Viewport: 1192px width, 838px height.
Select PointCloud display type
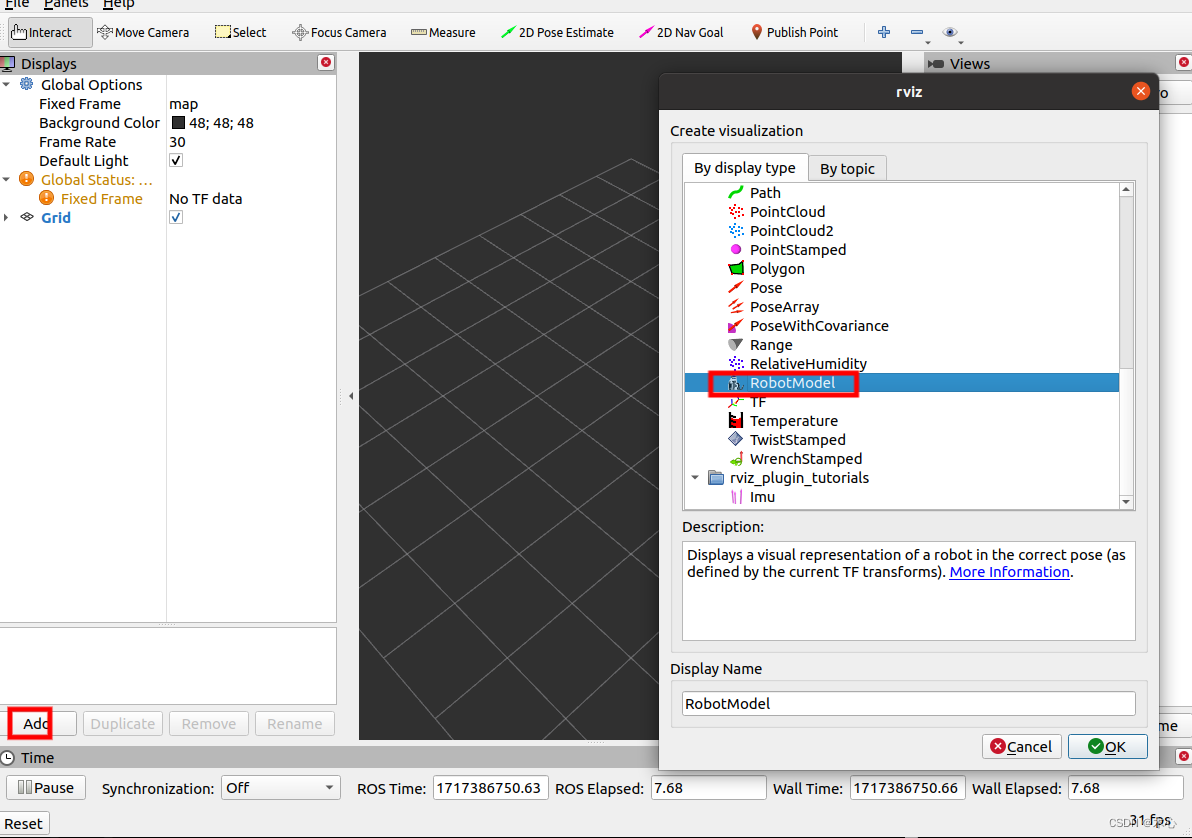(787, 211)
